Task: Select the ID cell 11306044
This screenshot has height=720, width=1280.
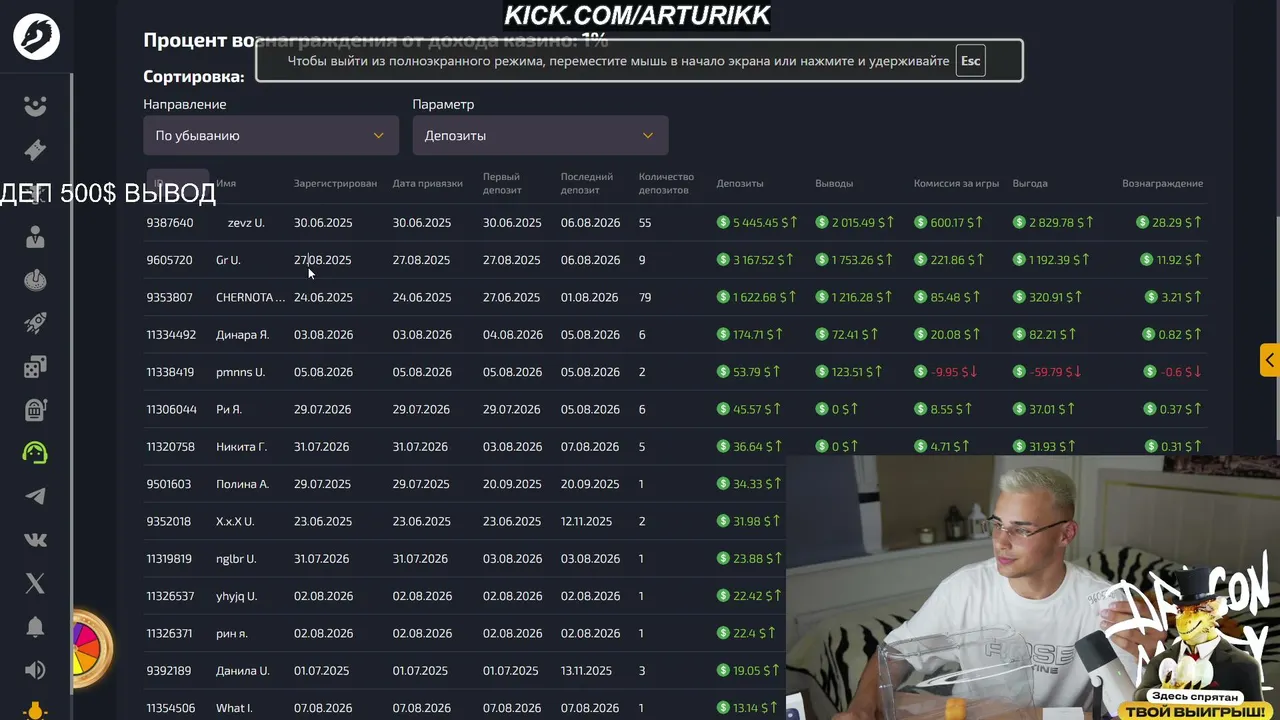Action: point(171,410)
